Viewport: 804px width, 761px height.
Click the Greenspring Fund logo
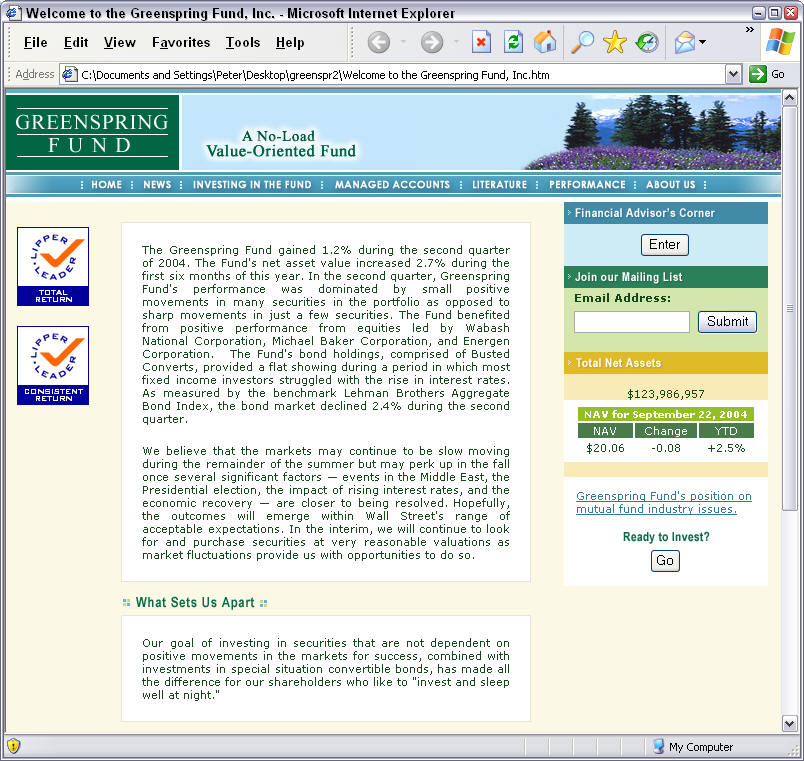coord(92,132)
